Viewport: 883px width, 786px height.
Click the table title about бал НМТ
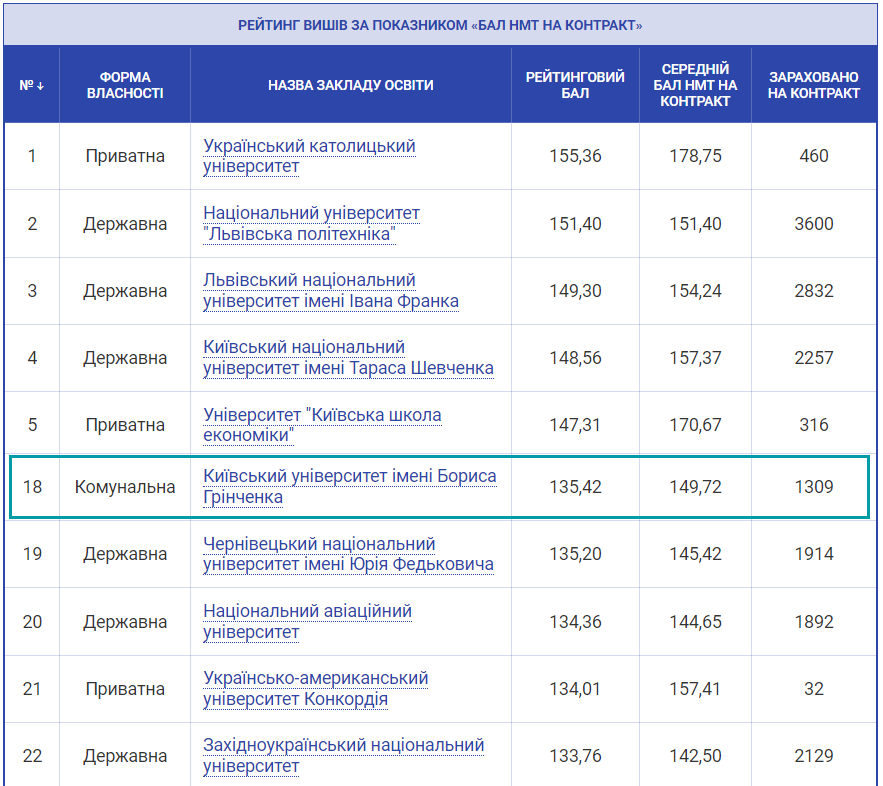pos(440,25)
